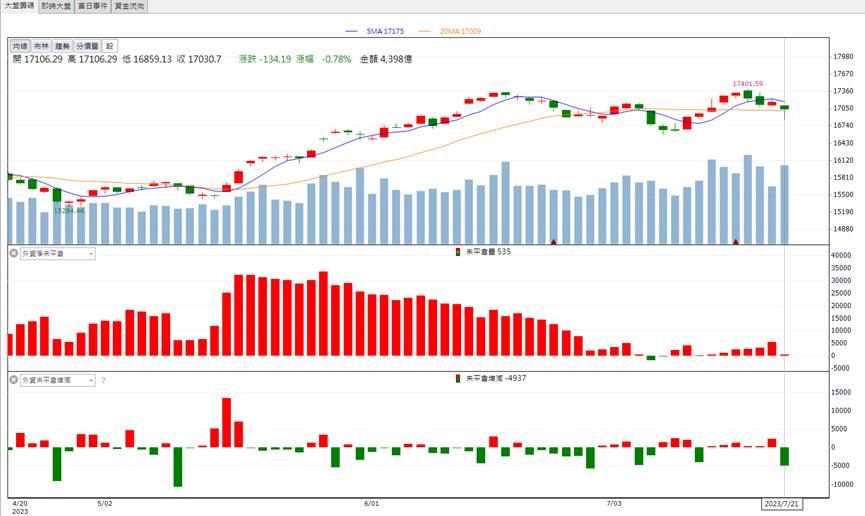Click the 開 17106.29 opening price
Viewport: 865px width, 516px height.
click(x=38, y=59)
